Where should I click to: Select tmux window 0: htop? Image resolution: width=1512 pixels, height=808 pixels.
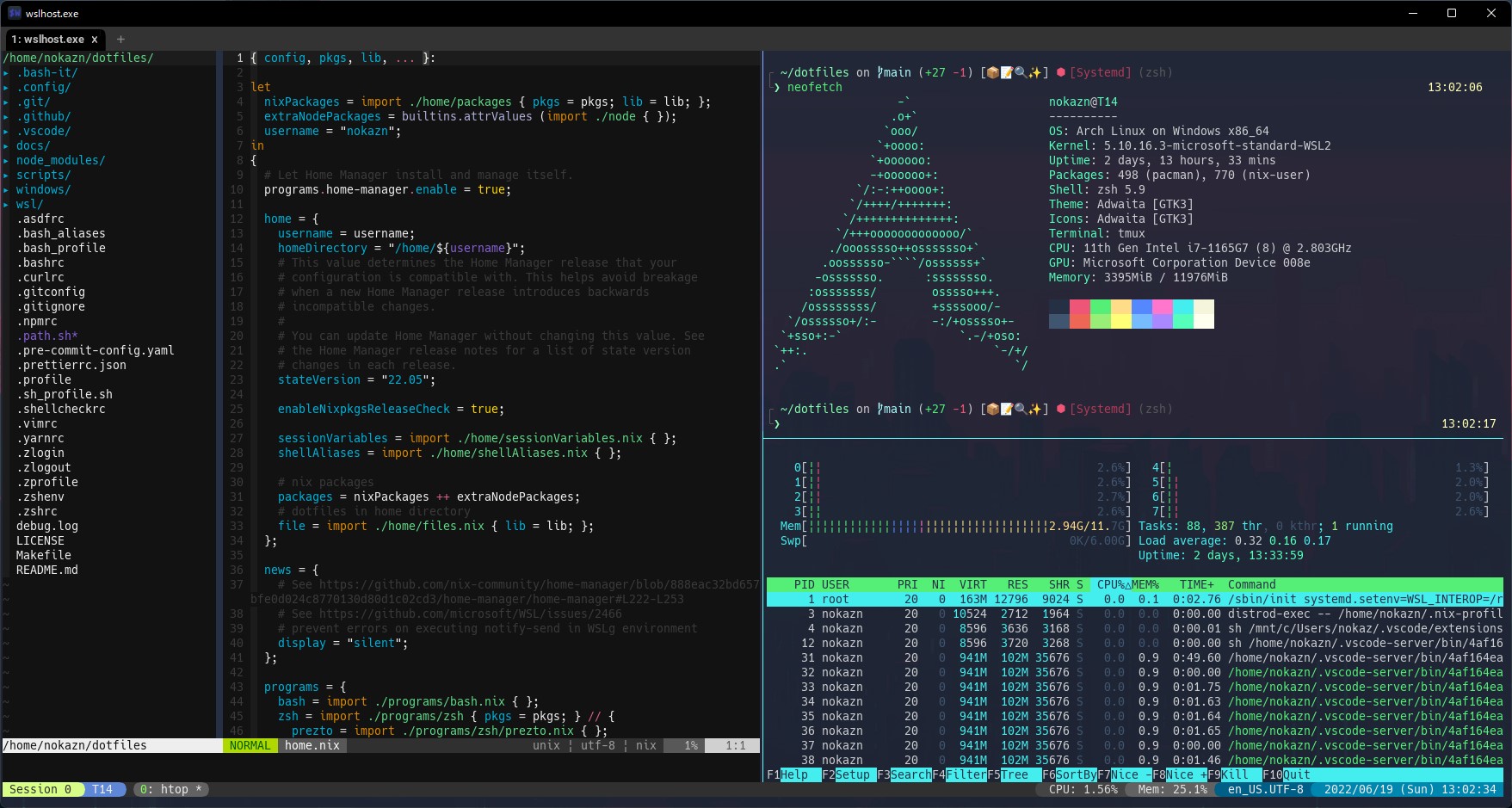coord(171,789)
